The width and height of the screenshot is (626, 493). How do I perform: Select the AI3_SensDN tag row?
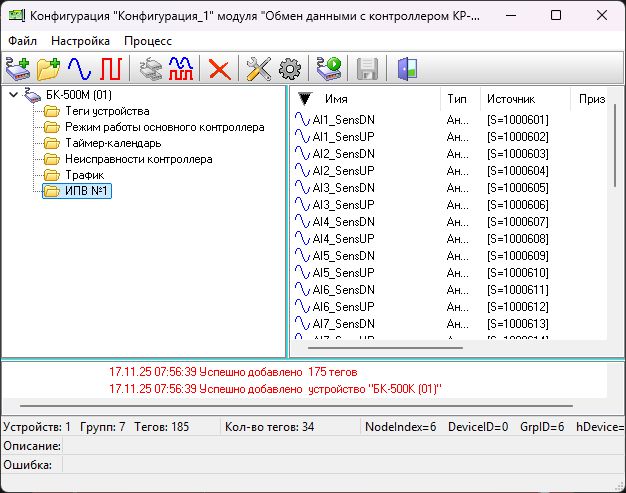pos(343,188)
